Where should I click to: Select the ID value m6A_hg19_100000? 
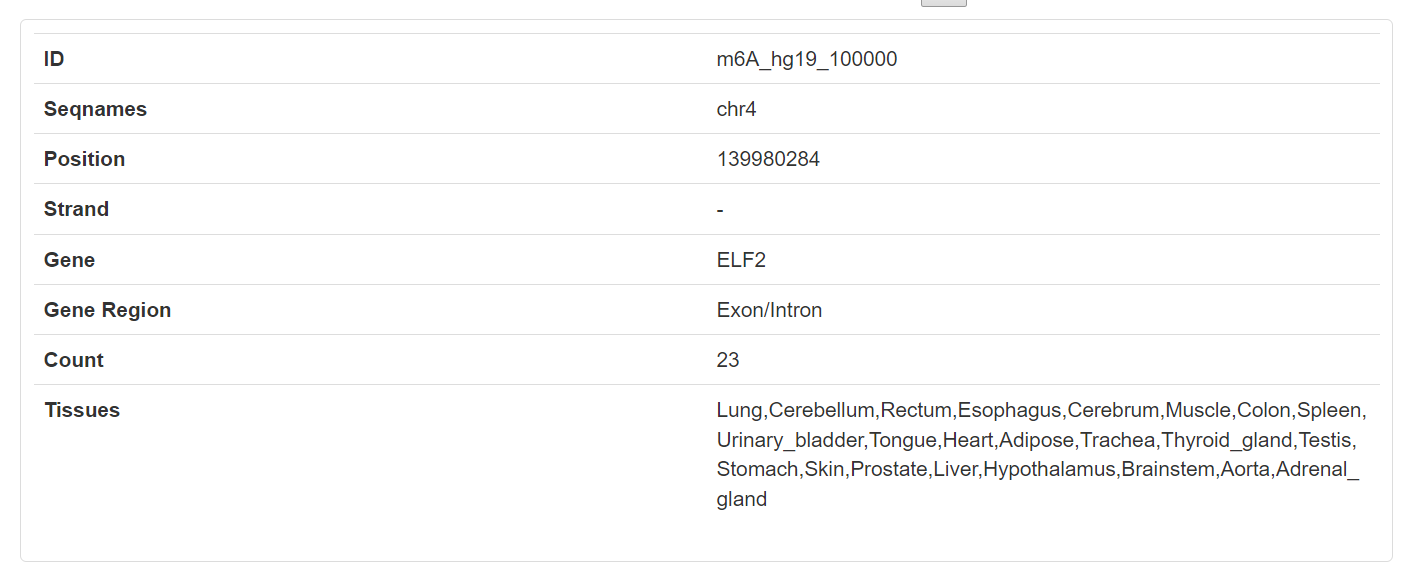pos(807,59)
